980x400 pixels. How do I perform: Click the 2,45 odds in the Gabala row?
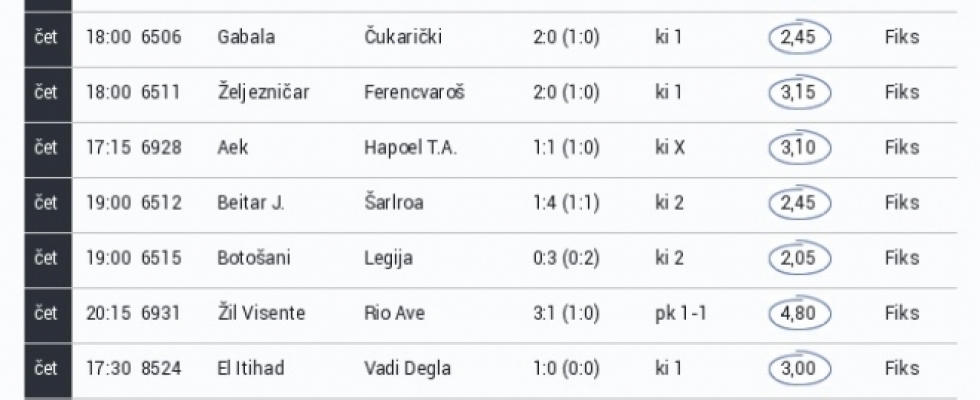tap(798, 38)
